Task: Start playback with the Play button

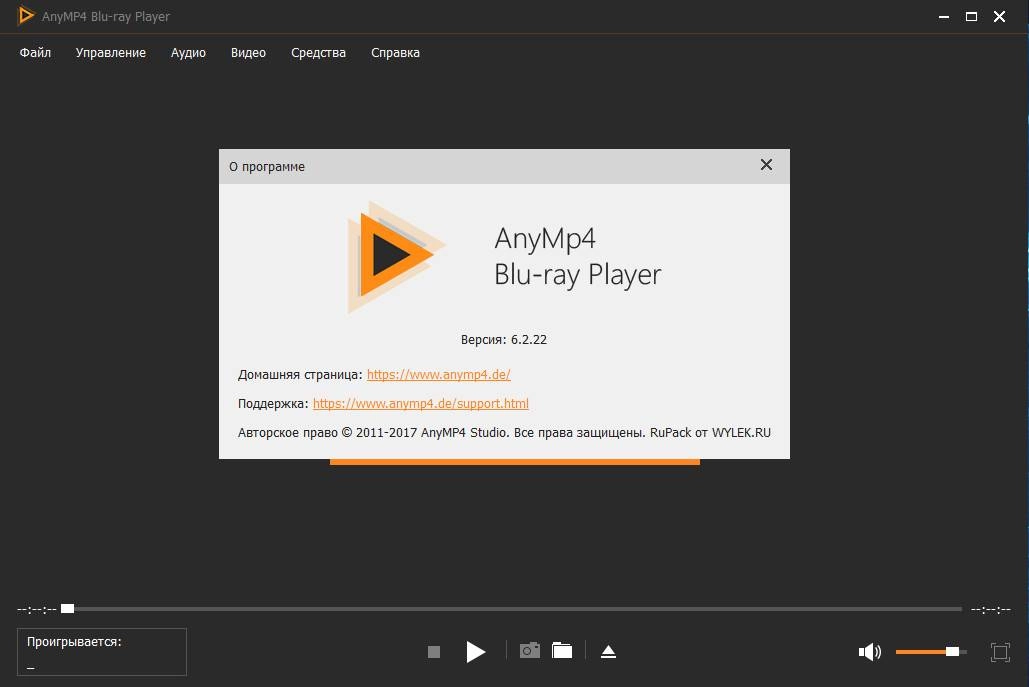Action: point(476,652)
